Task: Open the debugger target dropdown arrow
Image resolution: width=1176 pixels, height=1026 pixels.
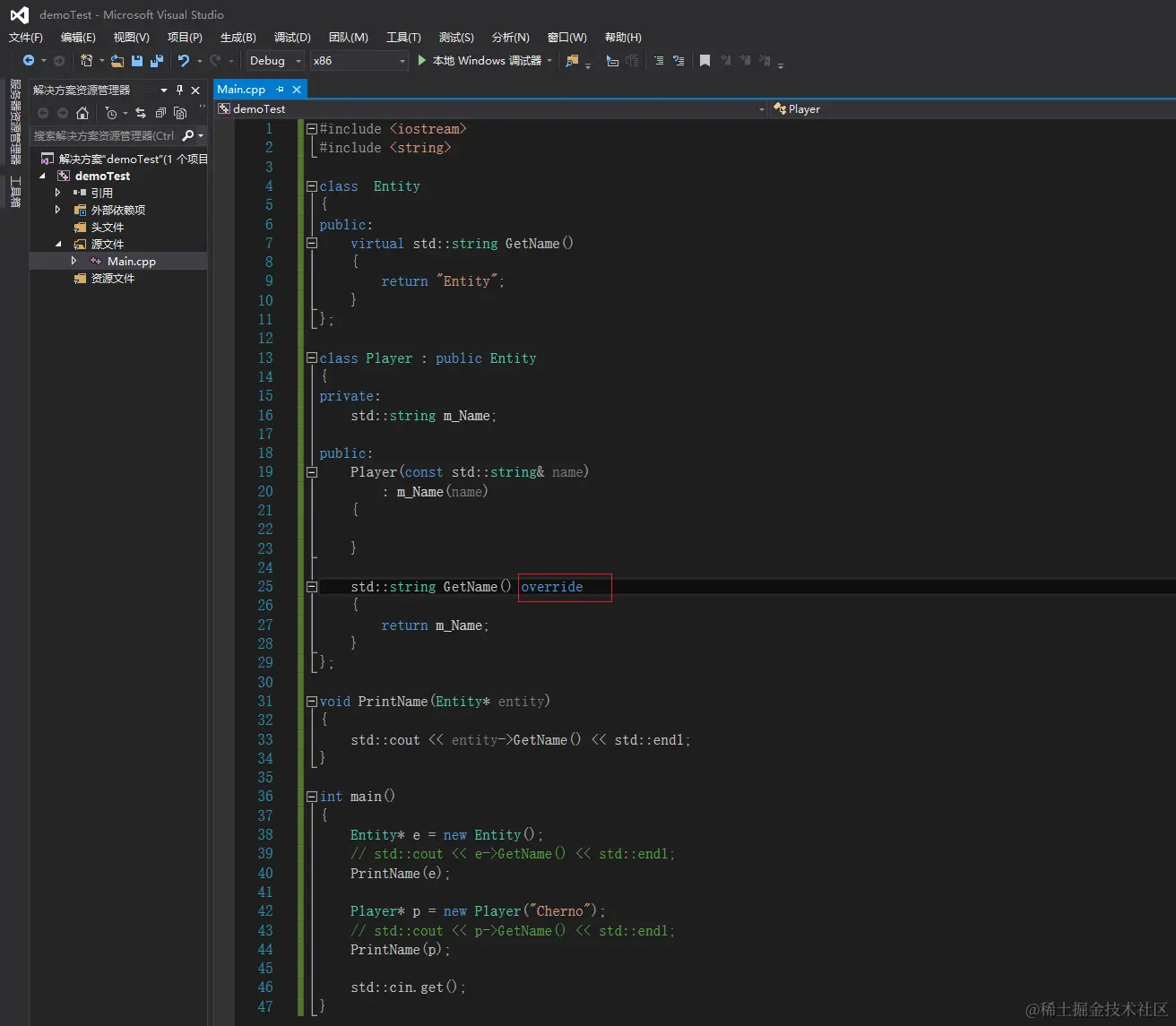Action: 549,61
